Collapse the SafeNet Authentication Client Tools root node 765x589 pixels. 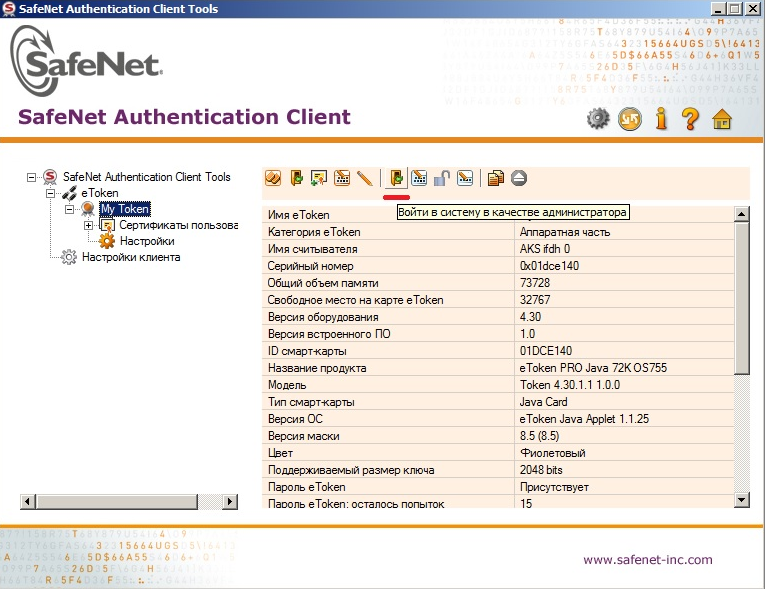31,177
